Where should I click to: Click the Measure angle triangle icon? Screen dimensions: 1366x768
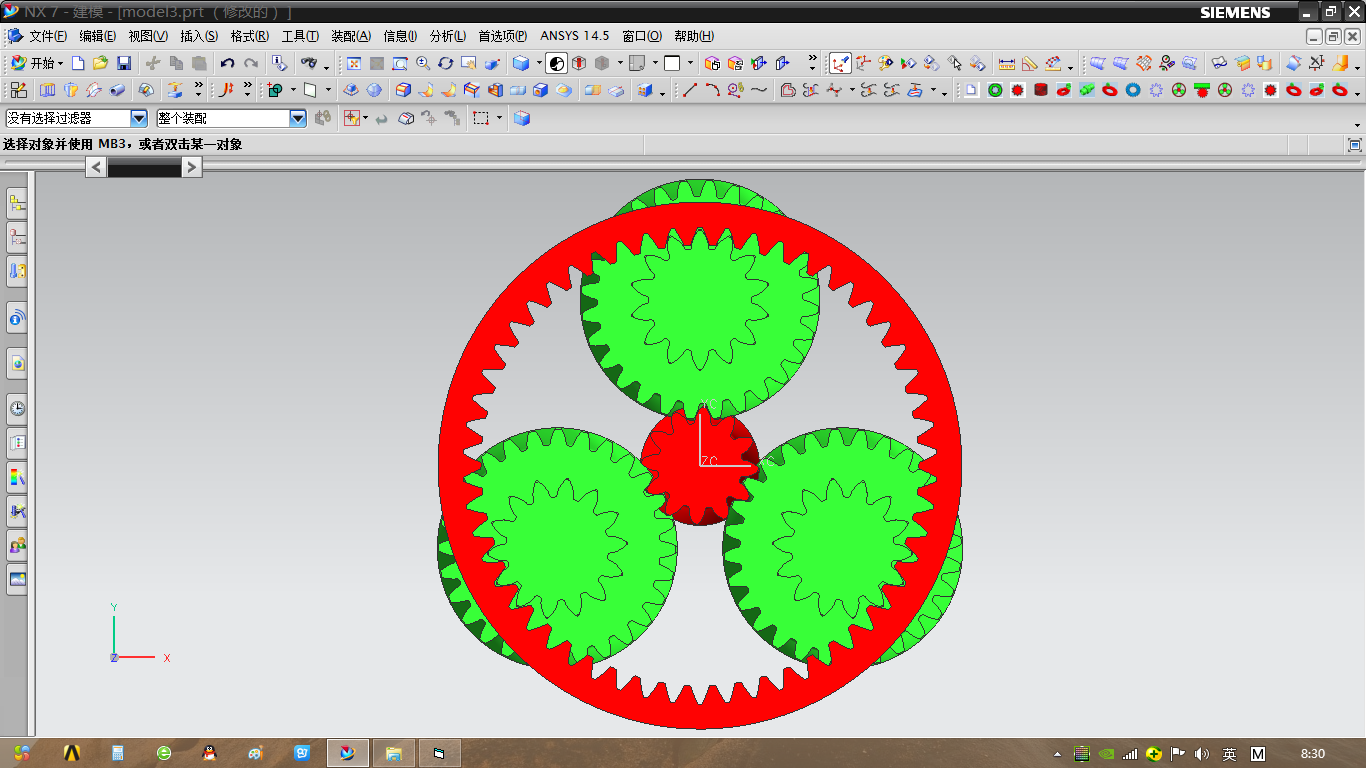(1030, 63)
